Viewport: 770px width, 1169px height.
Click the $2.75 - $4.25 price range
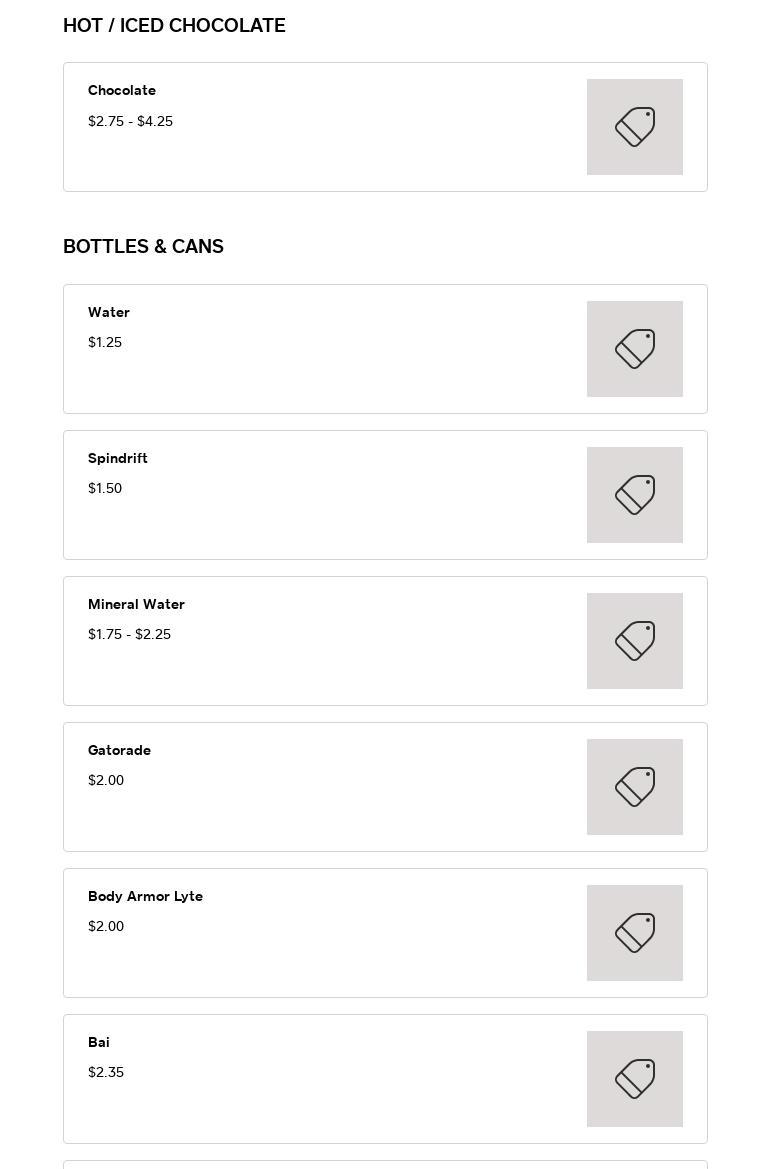[130, 121]
